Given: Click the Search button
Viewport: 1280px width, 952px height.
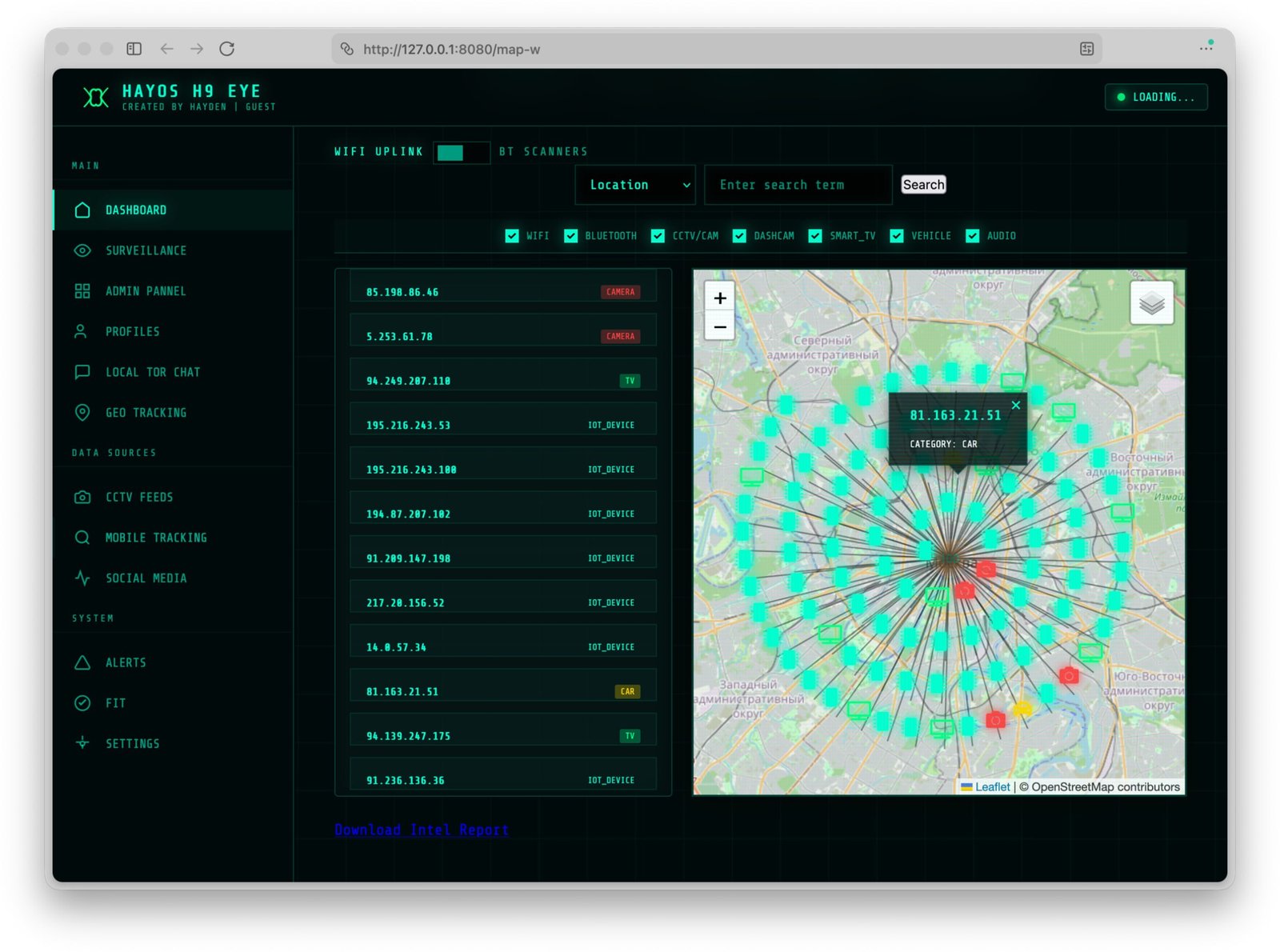Looking at the screenshot, I should click(923, 185).
